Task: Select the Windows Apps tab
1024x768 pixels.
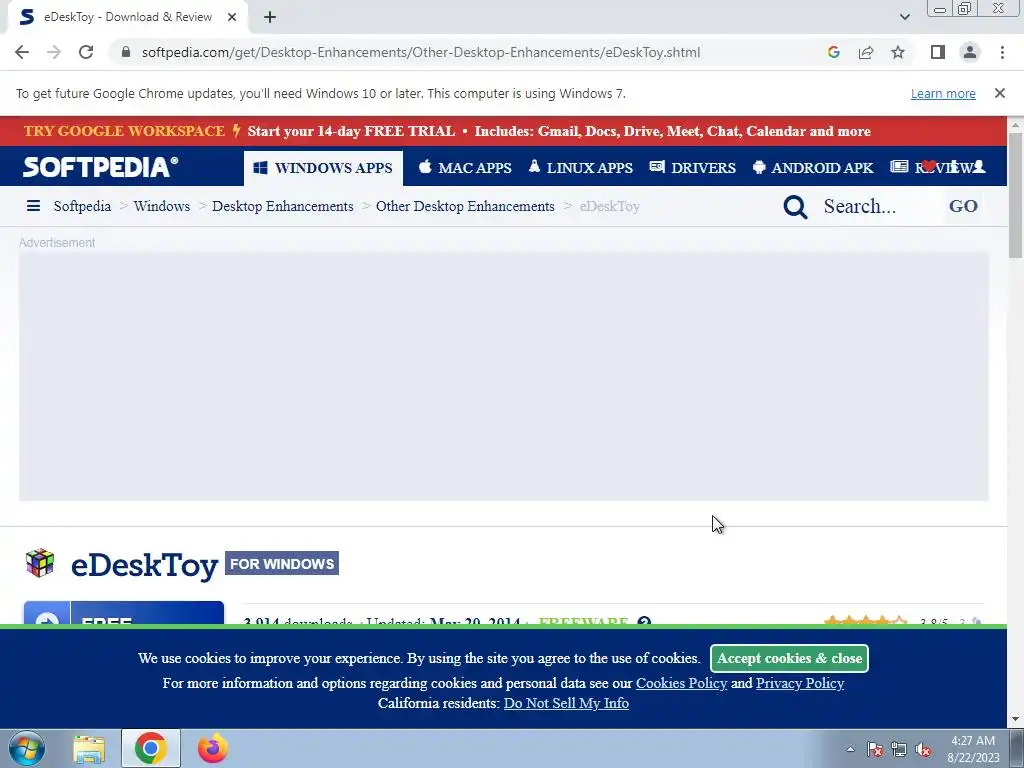Action: coord(323,168)
